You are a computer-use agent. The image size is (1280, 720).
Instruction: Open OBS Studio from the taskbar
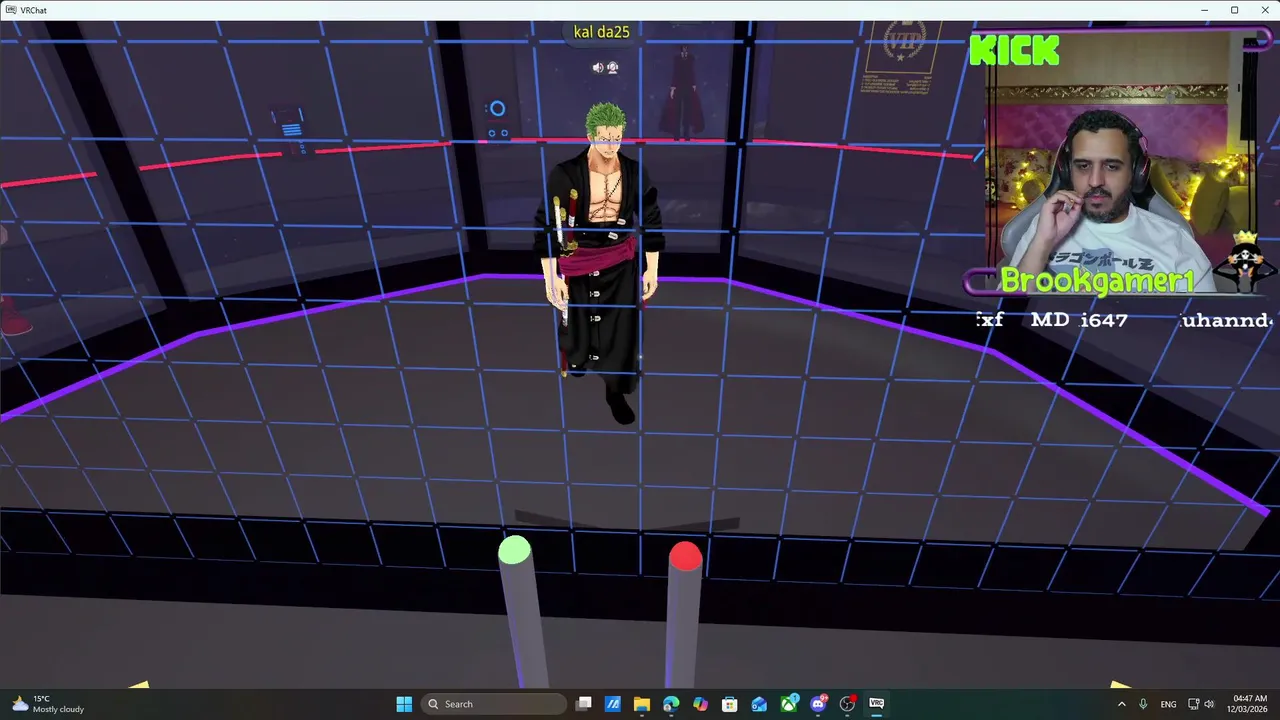847,704
